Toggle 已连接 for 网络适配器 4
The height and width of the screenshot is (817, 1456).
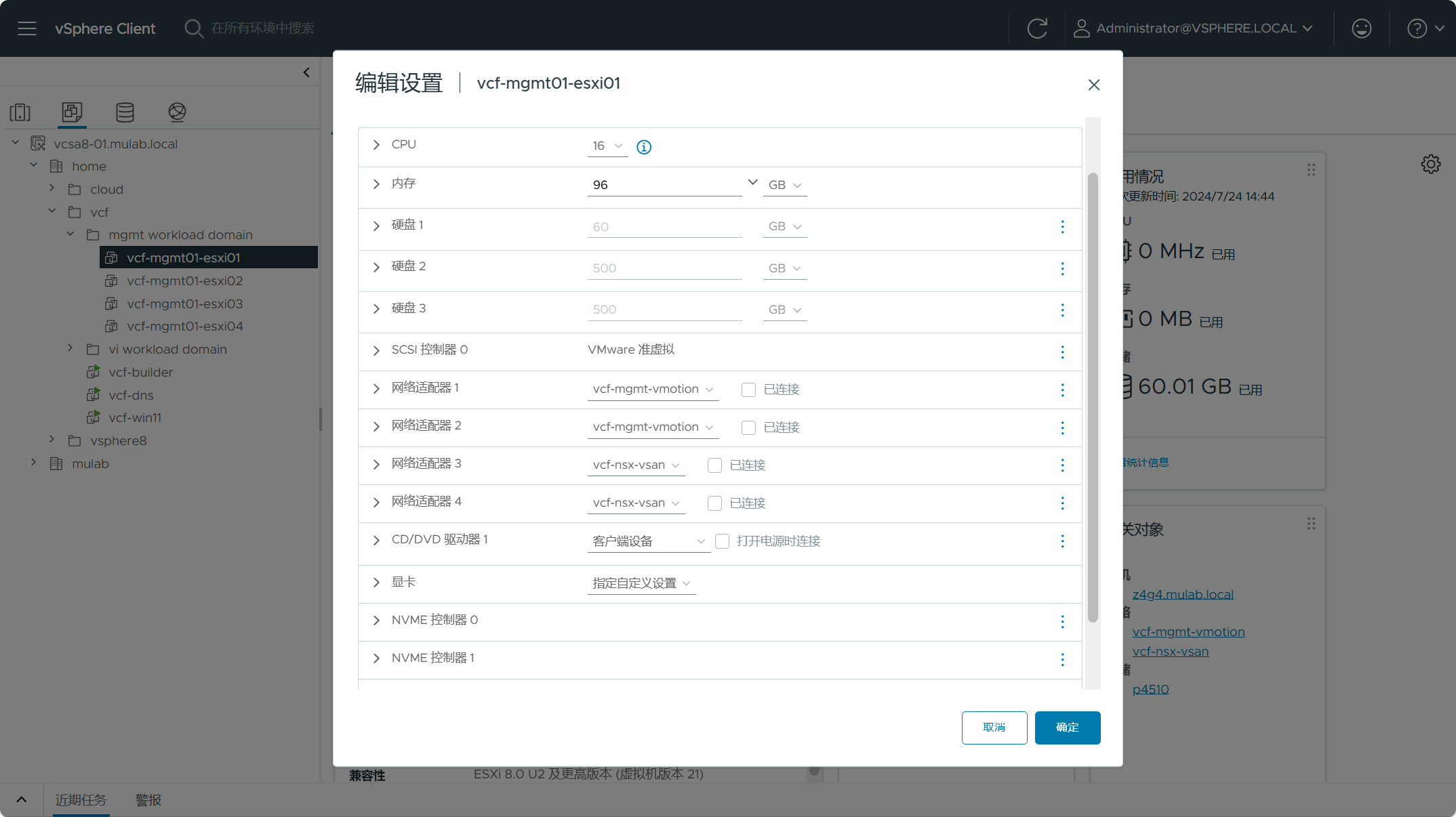tap(714, 503)
